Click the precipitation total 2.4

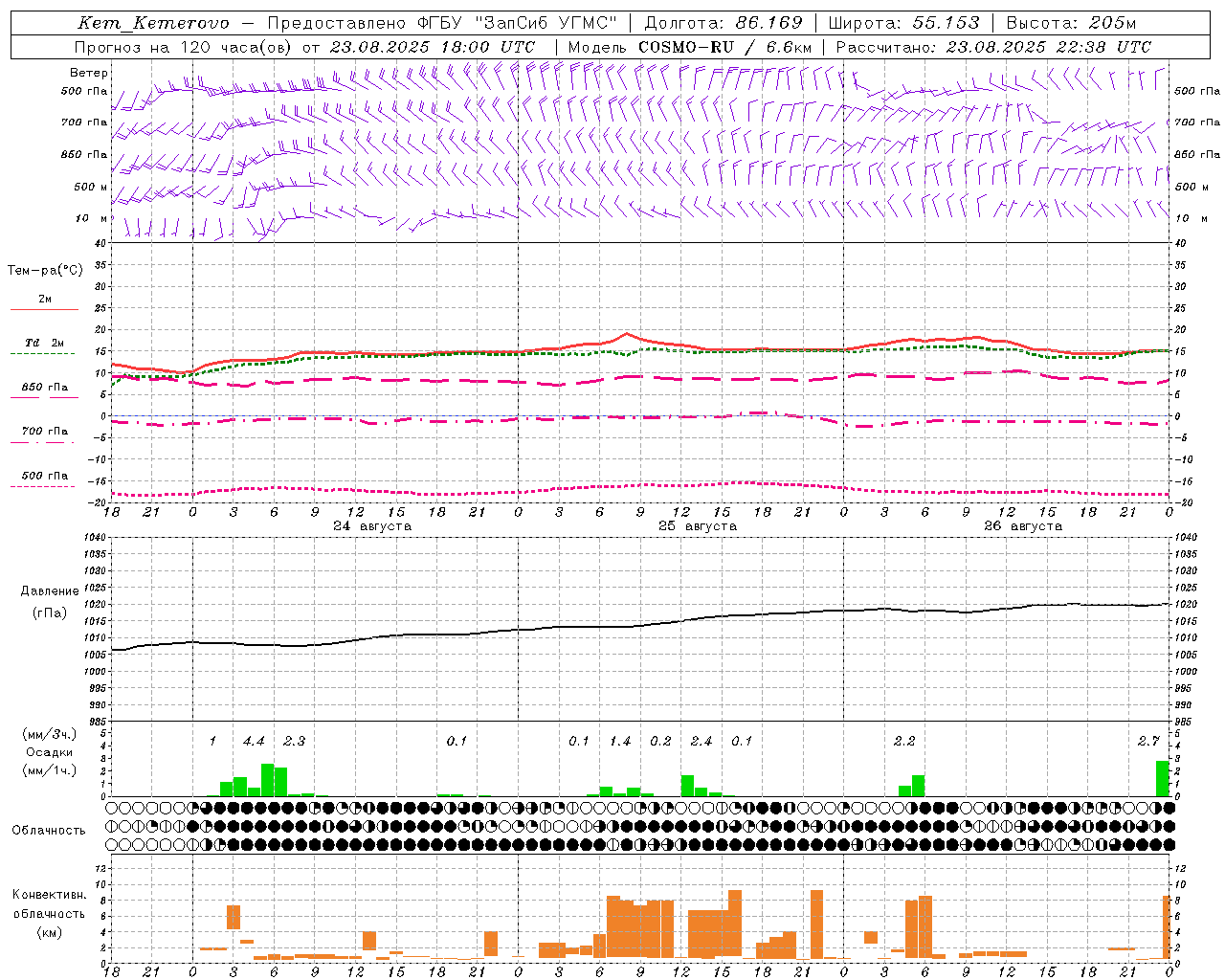tap(702, 742)
